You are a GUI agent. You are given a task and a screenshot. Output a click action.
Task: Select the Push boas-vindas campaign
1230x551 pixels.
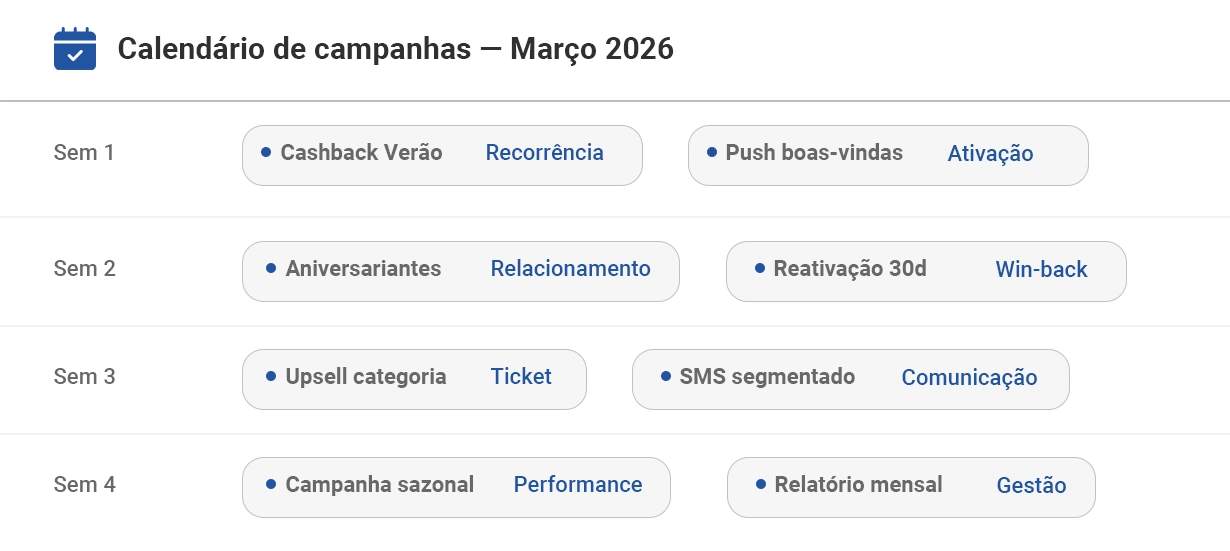814,153
